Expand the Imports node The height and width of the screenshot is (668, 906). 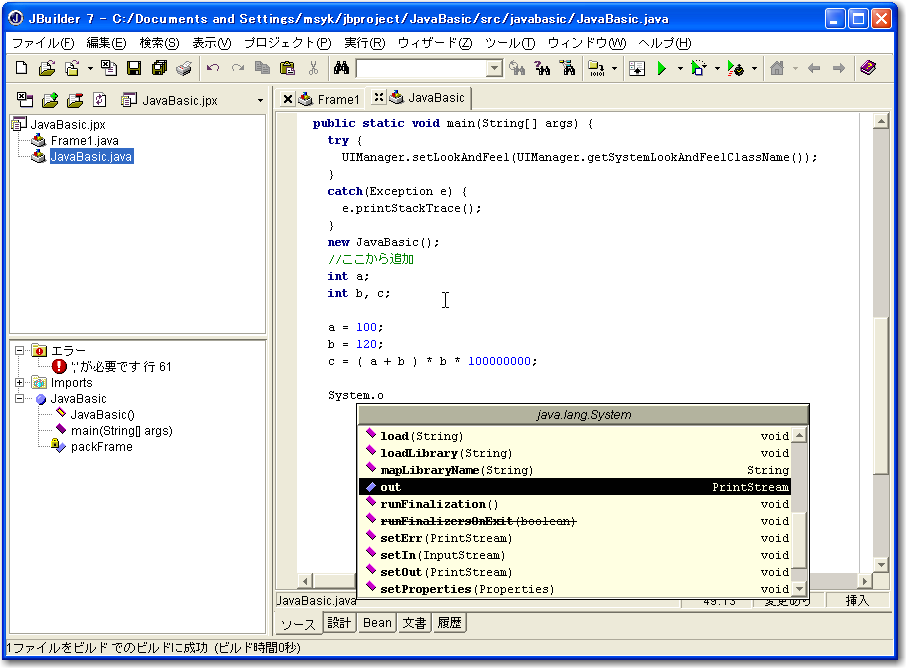20,383
